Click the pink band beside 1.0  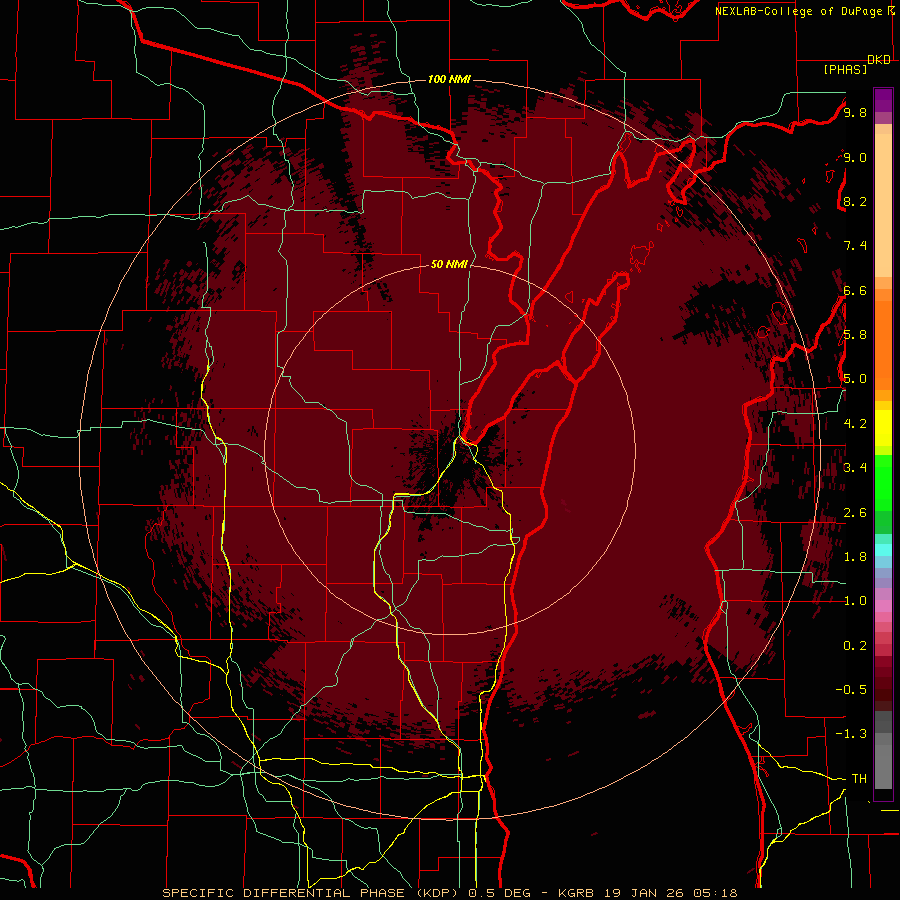point(883,606)
